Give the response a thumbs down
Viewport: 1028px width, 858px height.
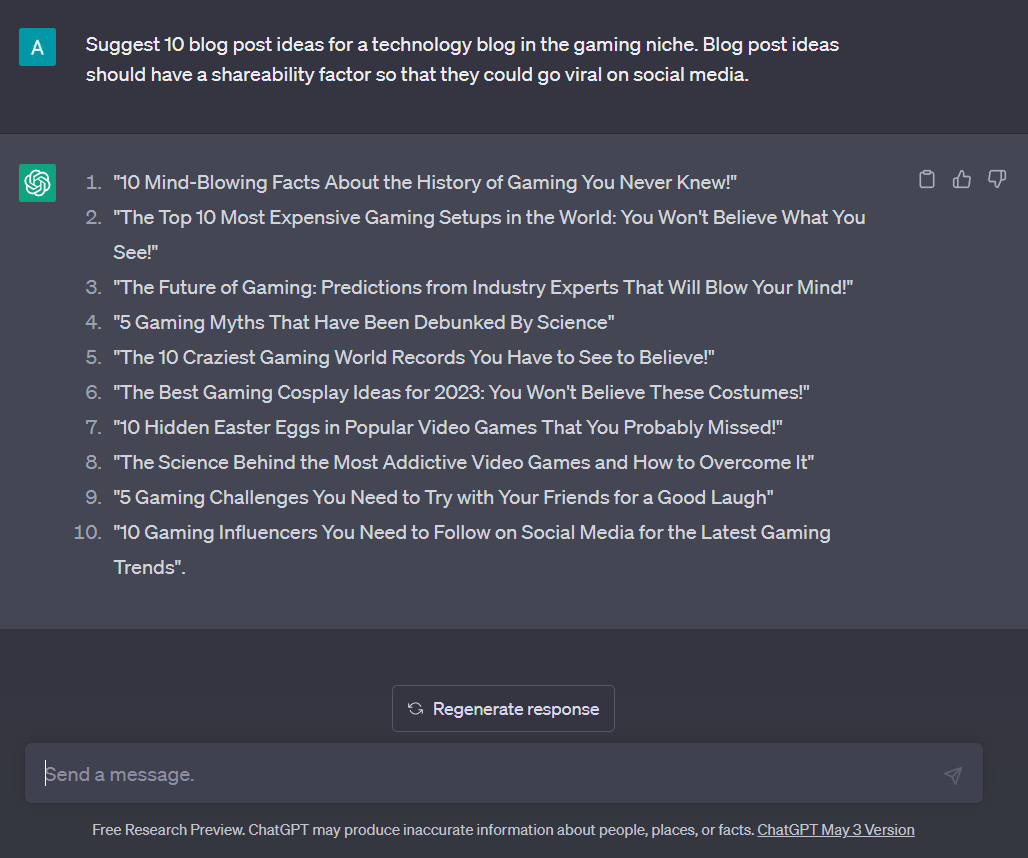(996, 178)
